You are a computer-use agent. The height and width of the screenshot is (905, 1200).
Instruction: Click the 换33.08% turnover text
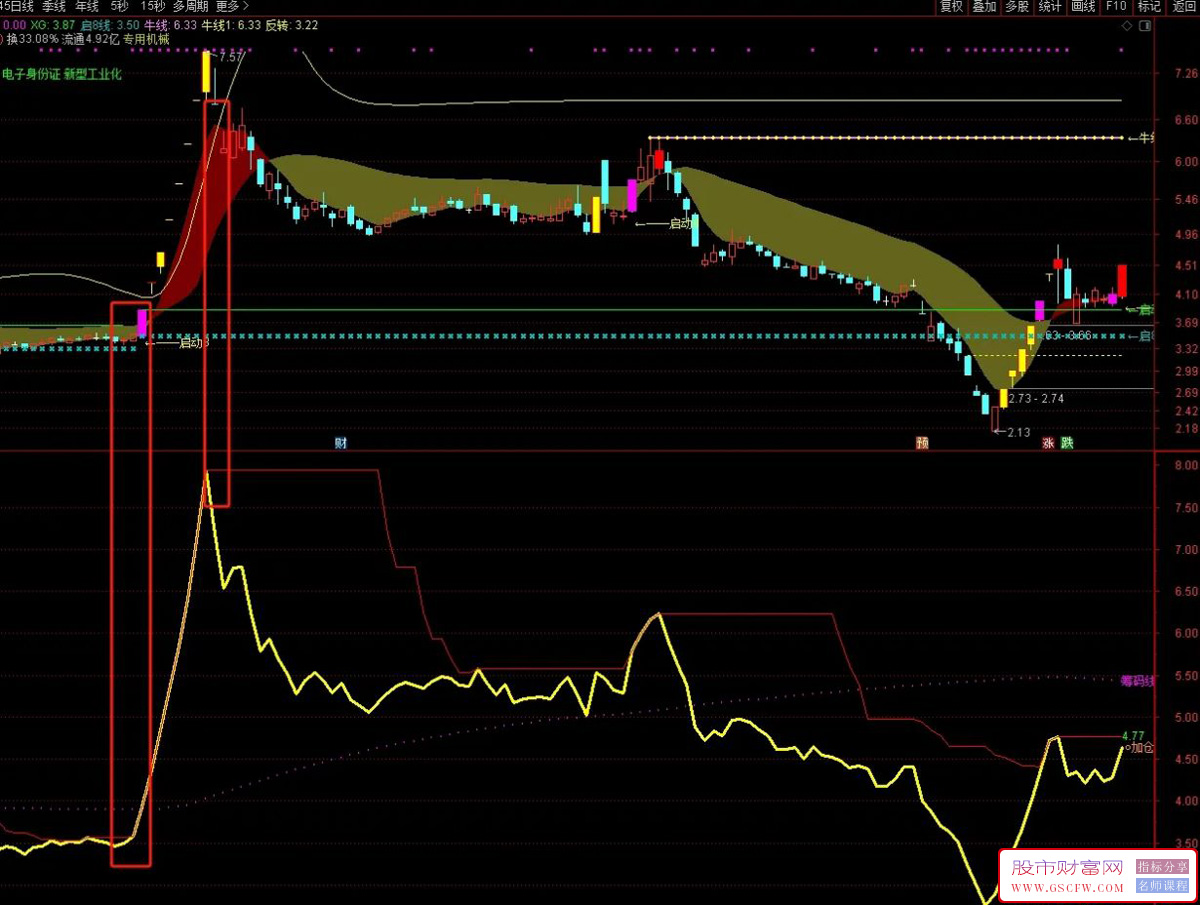[x=32, y=40]
